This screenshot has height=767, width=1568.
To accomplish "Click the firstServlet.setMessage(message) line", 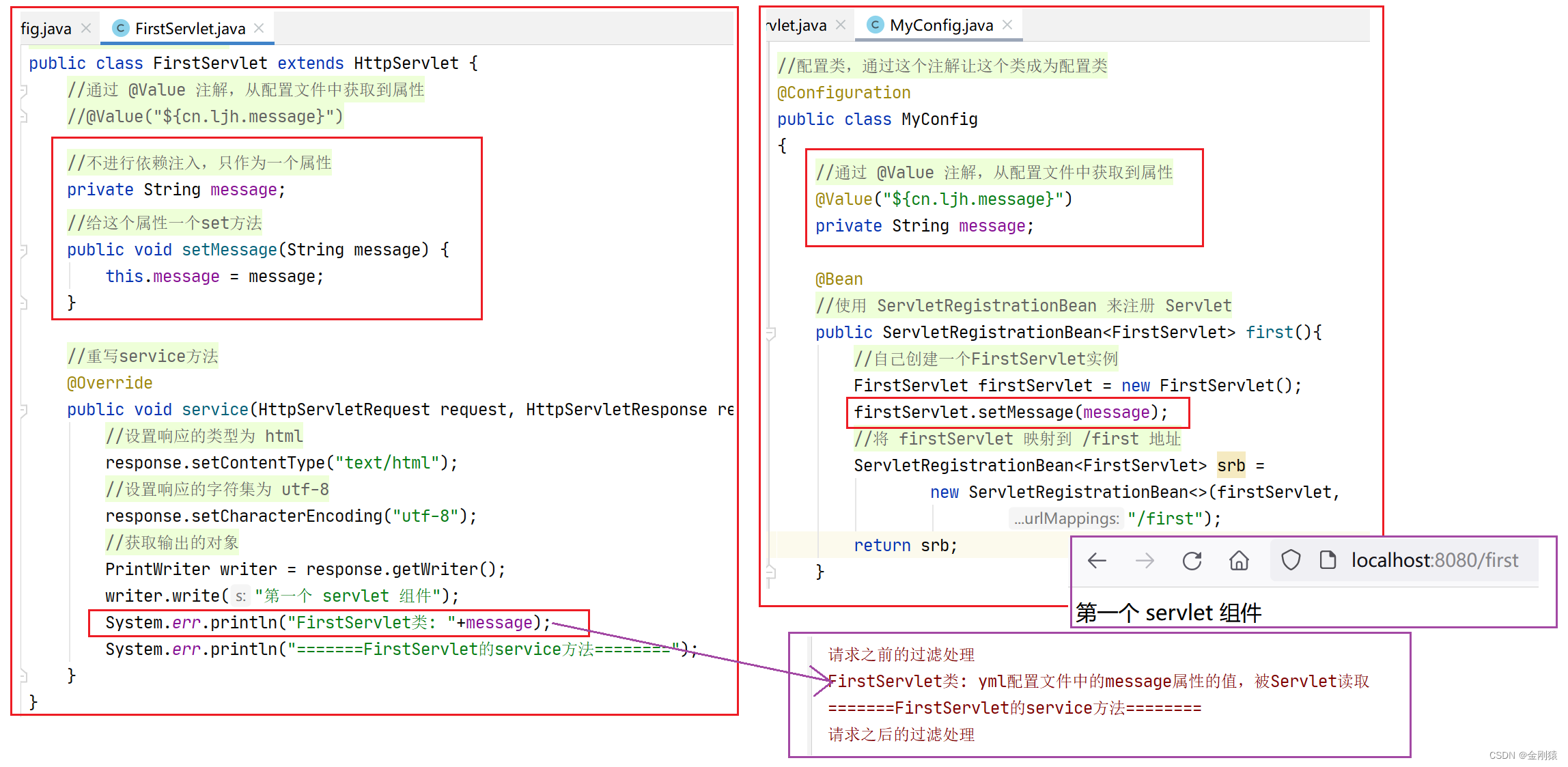I will 1011,413.
